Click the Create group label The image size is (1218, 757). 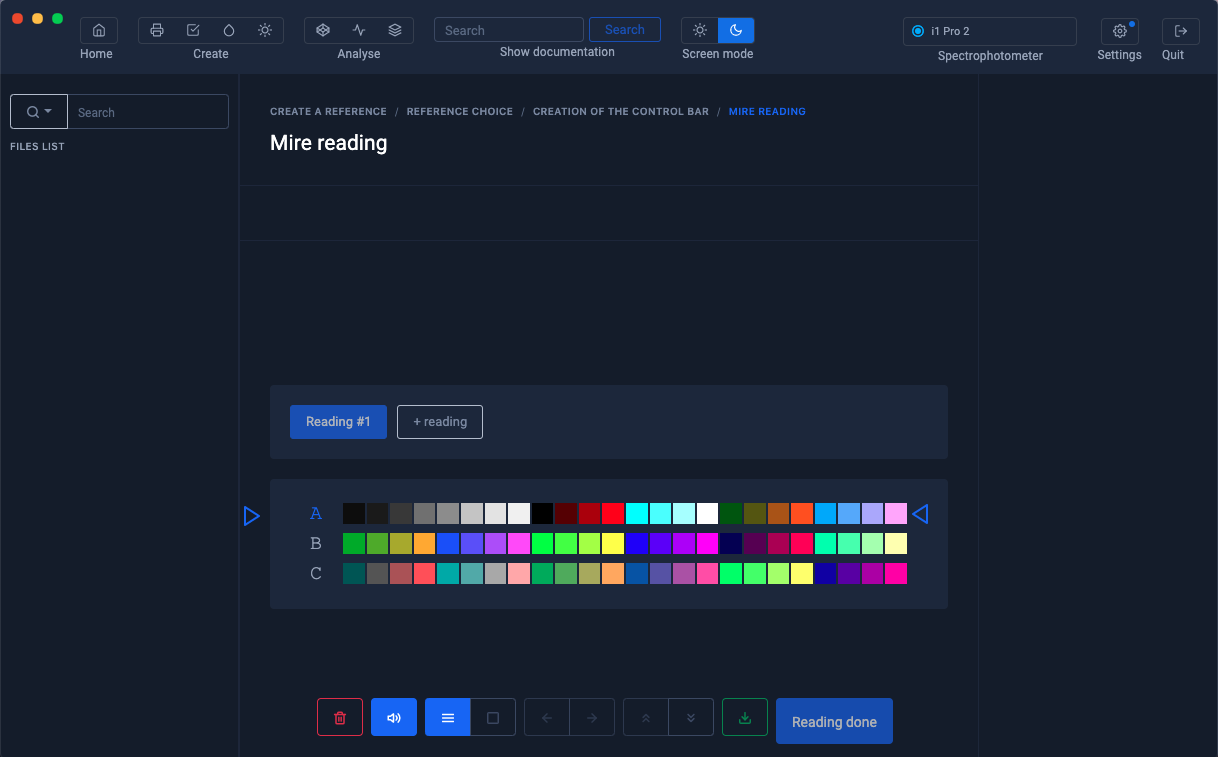211,54
